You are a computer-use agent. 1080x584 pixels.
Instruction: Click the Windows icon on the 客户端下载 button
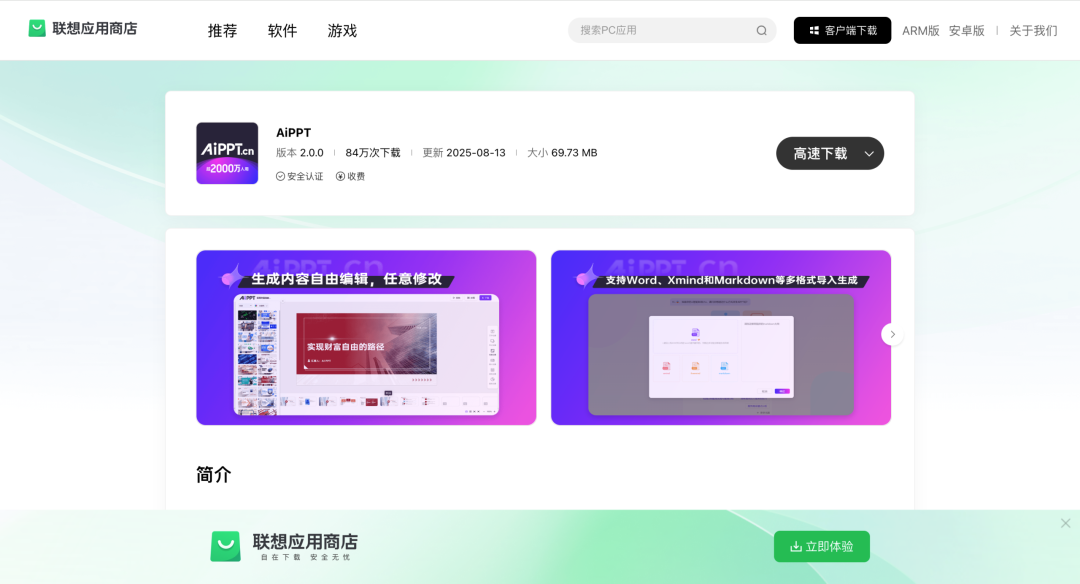814,30
